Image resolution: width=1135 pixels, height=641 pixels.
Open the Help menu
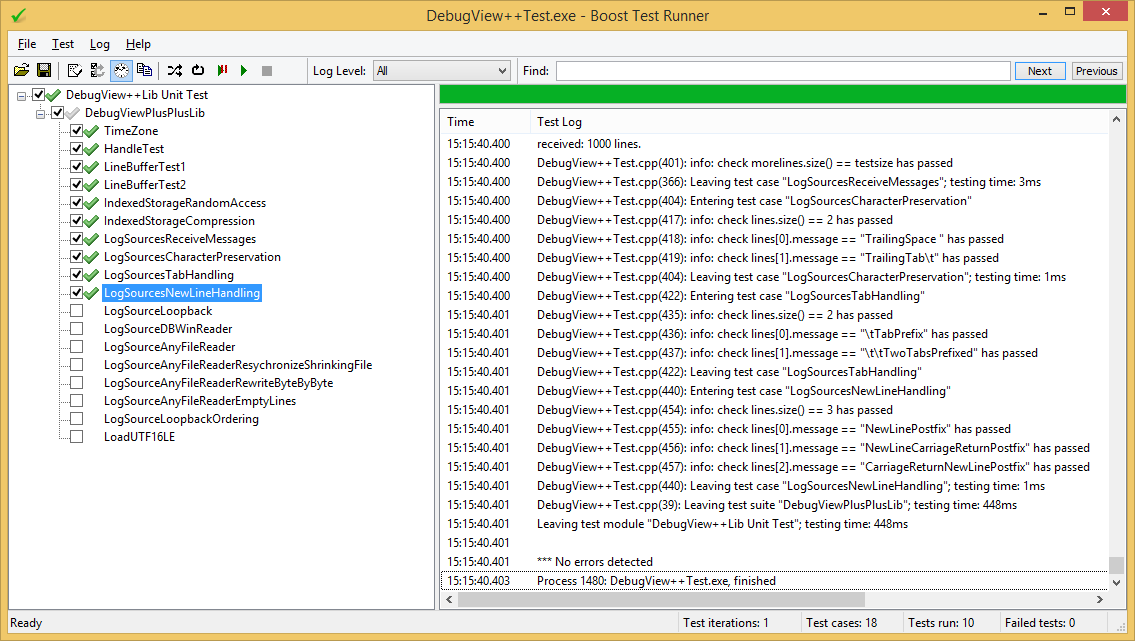pos(138,44)
